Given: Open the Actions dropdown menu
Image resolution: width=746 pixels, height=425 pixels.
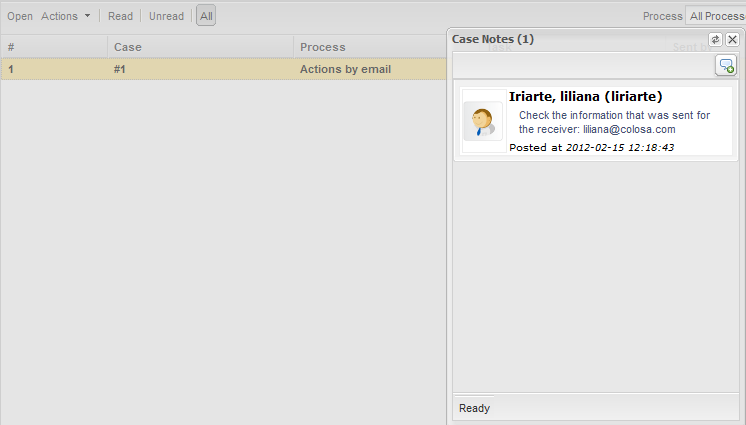Looking at the screenshot, I should coord(66,16).
